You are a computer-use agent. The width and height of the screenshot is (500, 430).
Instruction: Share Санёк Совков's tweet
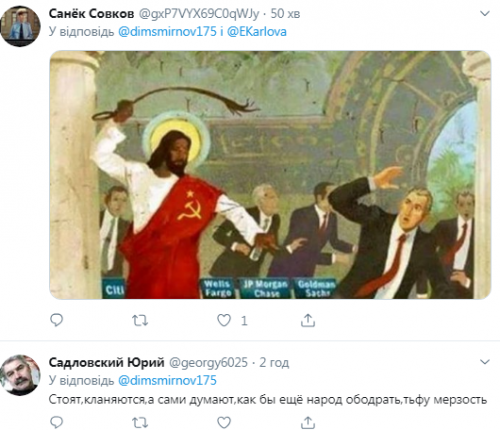[x=308, y=320]
